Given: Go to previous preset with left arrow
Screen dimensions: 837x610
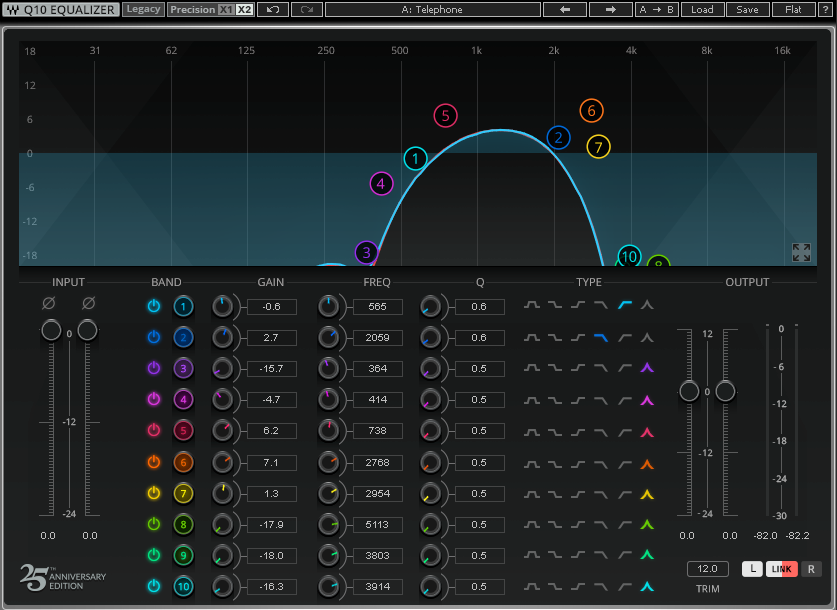Looking at the screenshot, I should [x=565, y=10].
